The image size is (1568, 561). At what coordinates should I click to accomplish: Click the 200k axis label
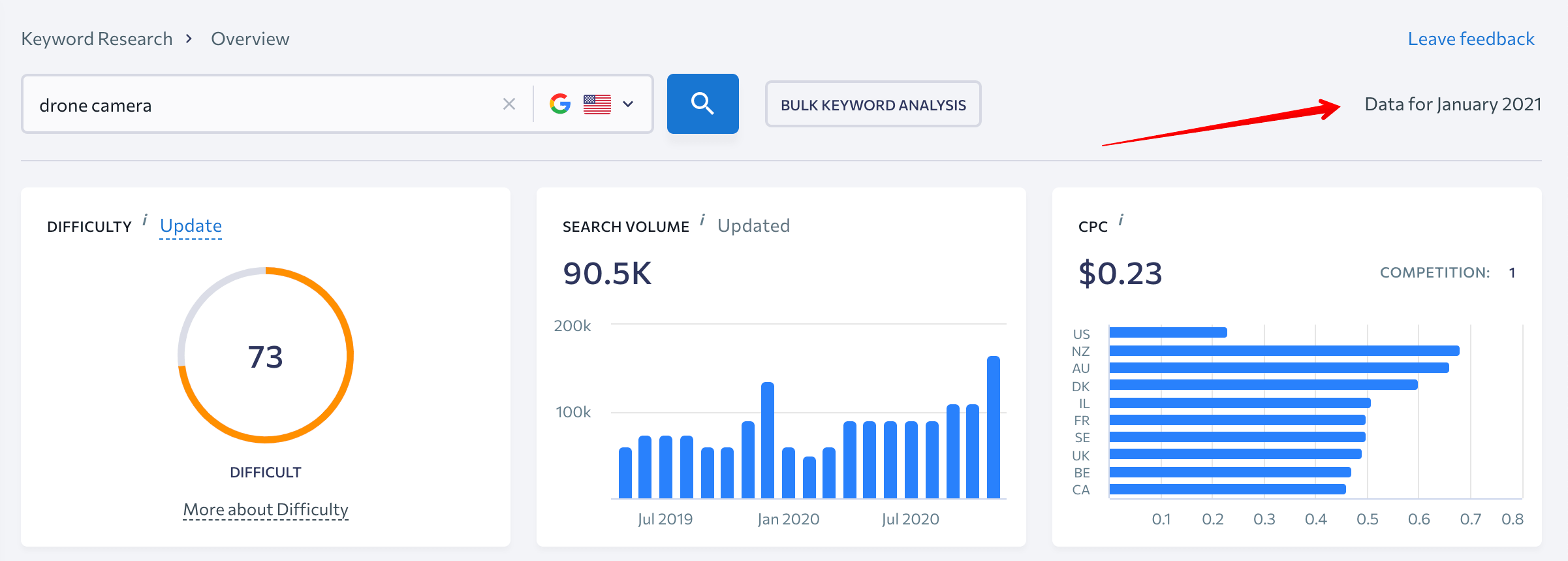(572, 325)
